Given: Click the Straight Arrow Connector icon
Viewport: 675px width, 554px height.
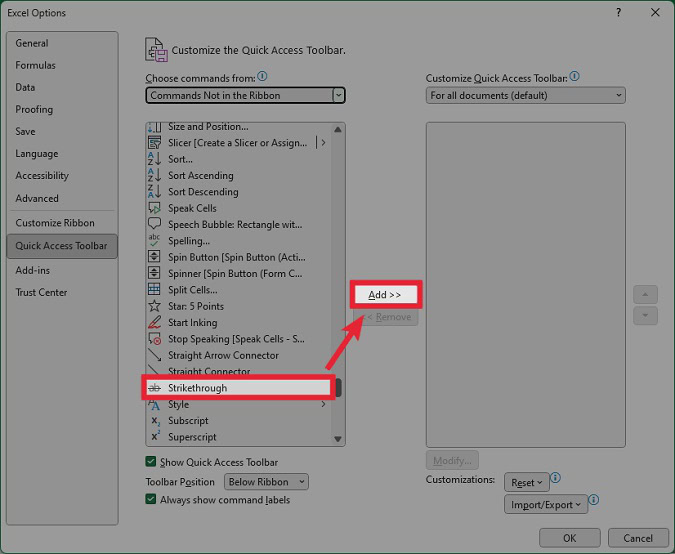Looking at the screenshot, I should pyautogui.click(x=154, y=355).
